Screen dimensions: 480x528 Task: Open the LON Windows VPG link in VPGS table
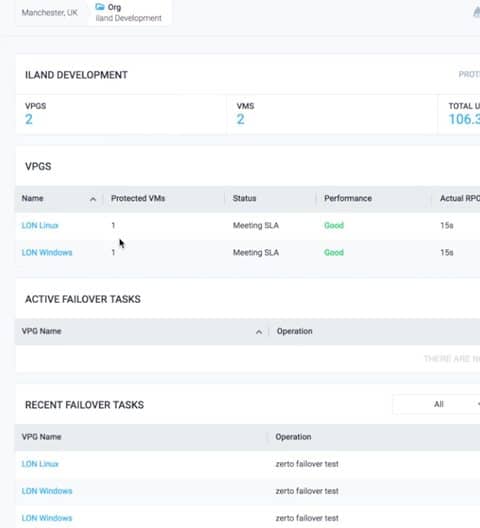[47, 252]
